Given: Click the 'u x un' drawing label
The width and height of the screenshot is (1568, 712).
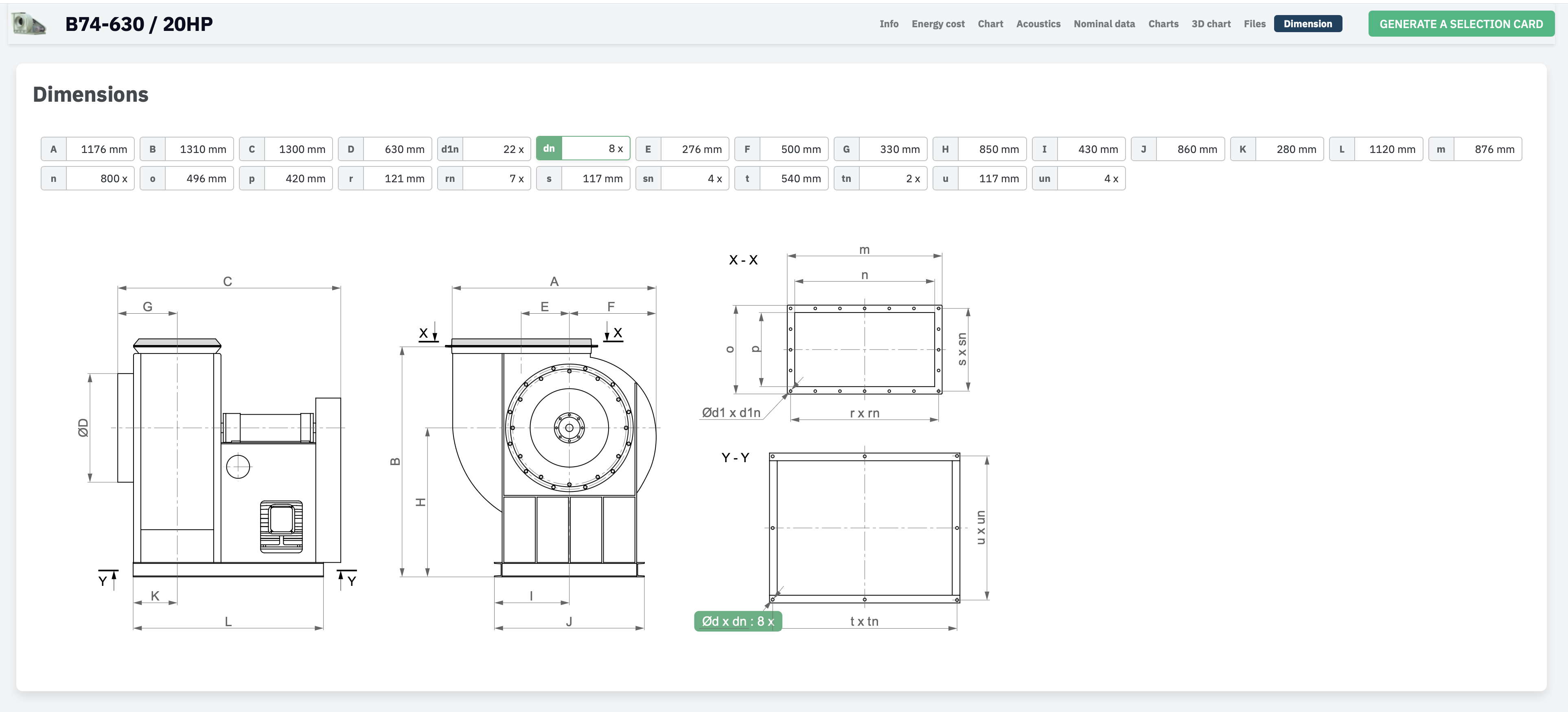Looking at the screenshot, I should [980, 528].
